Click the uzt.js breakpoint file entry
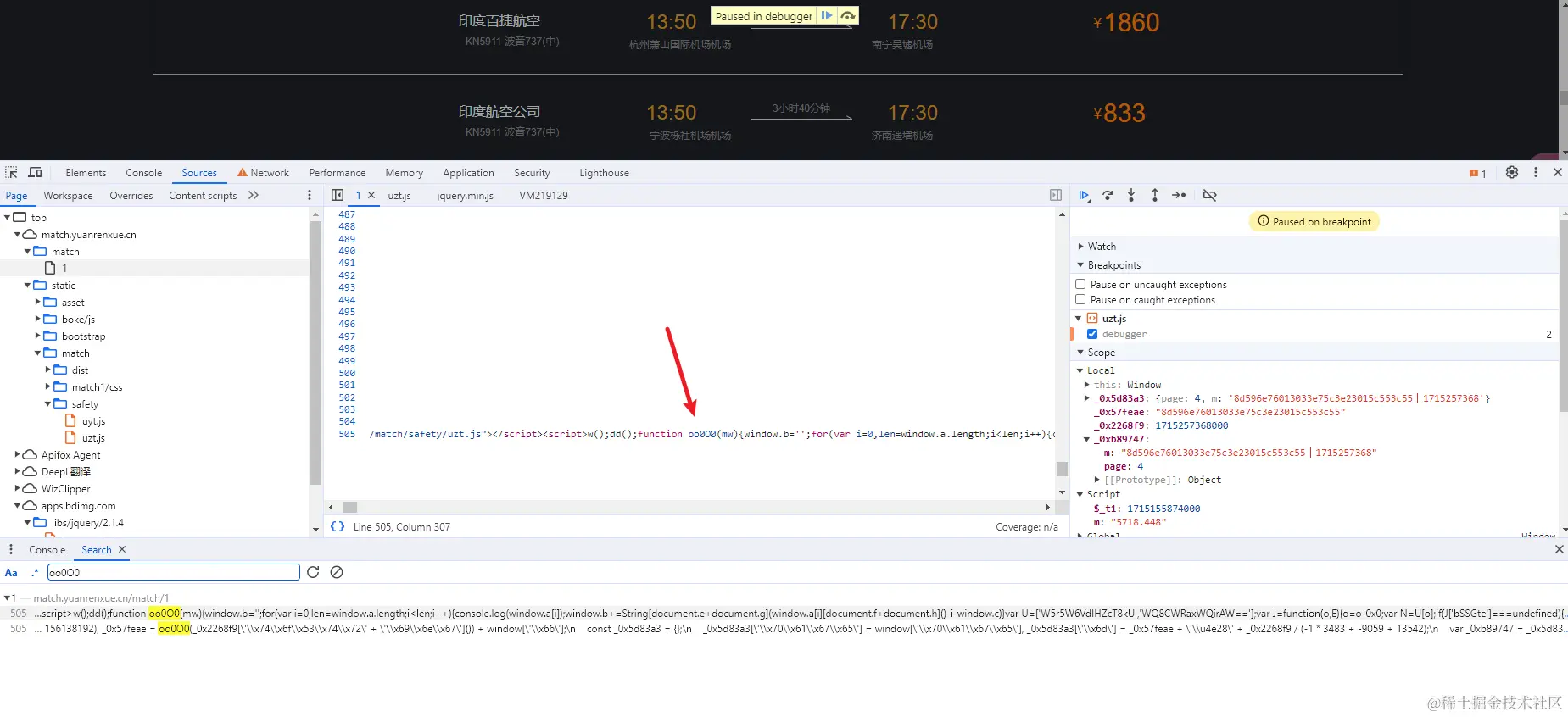 1113,319
